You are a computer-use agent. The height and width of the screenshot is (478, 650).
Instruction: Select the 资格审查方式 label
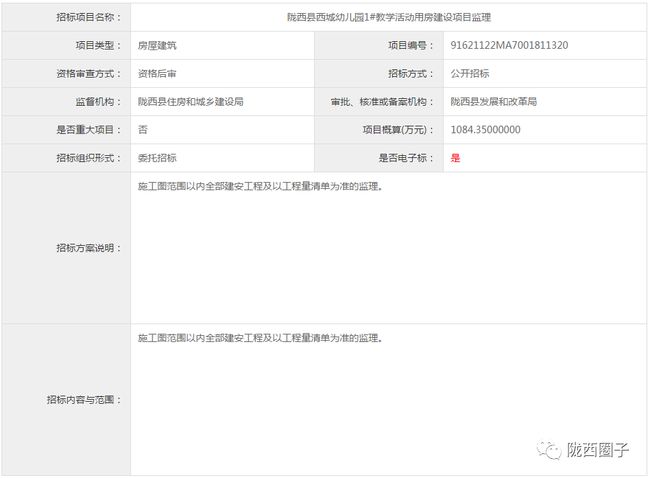(x=89, y=74)
